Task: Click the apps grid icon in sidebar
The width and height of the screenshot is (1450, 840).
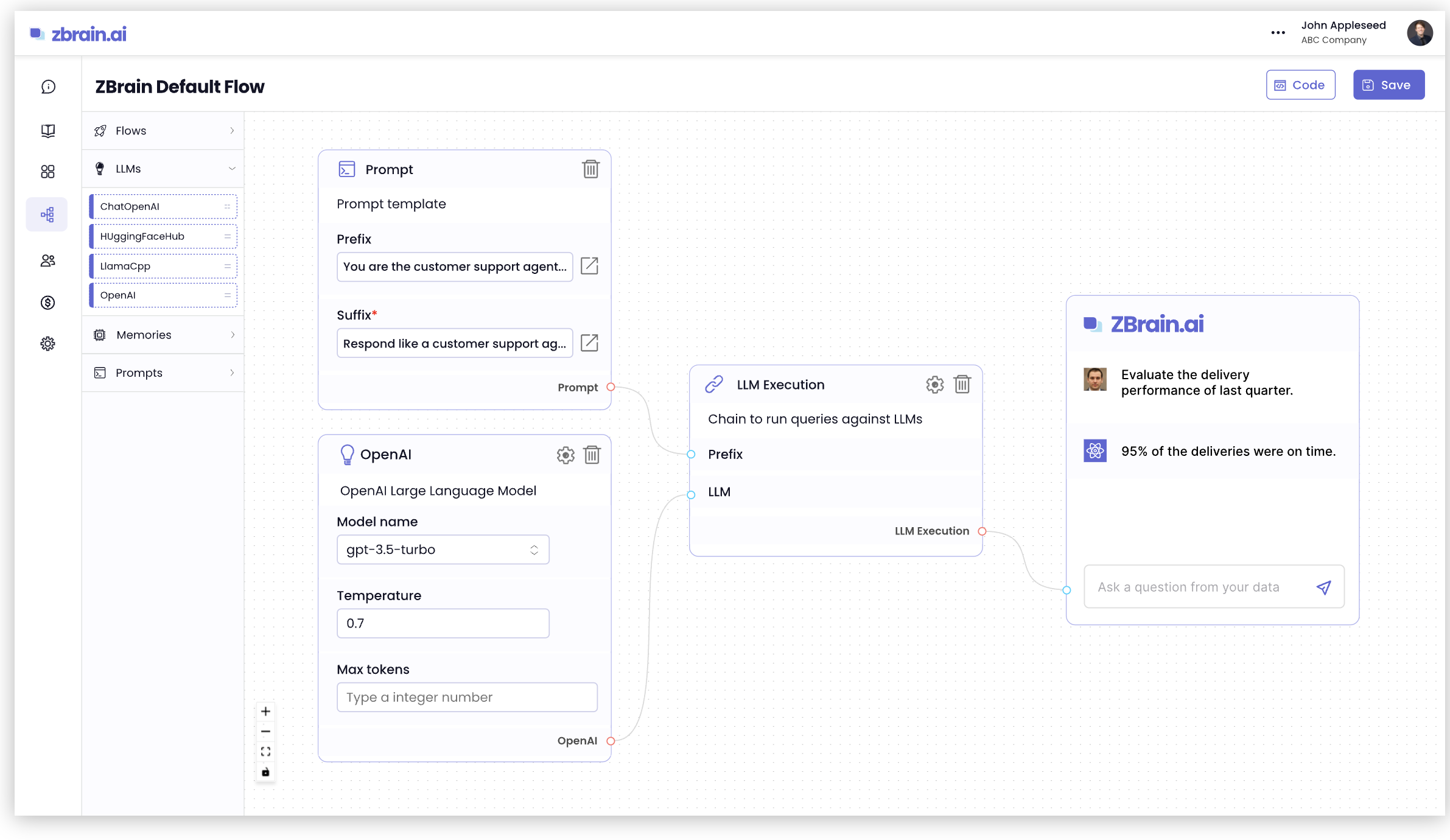Action: click(47, 172)
